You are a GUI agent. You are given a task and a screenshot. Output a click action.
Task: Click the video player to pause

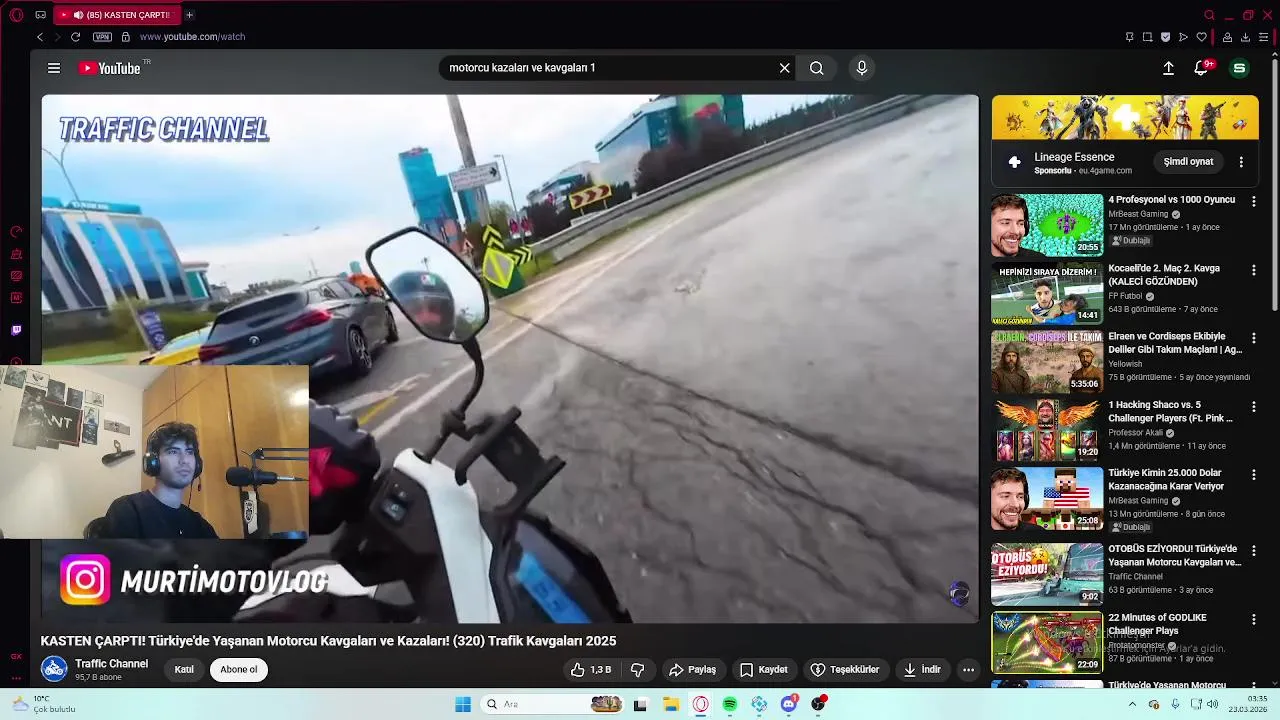510,358
